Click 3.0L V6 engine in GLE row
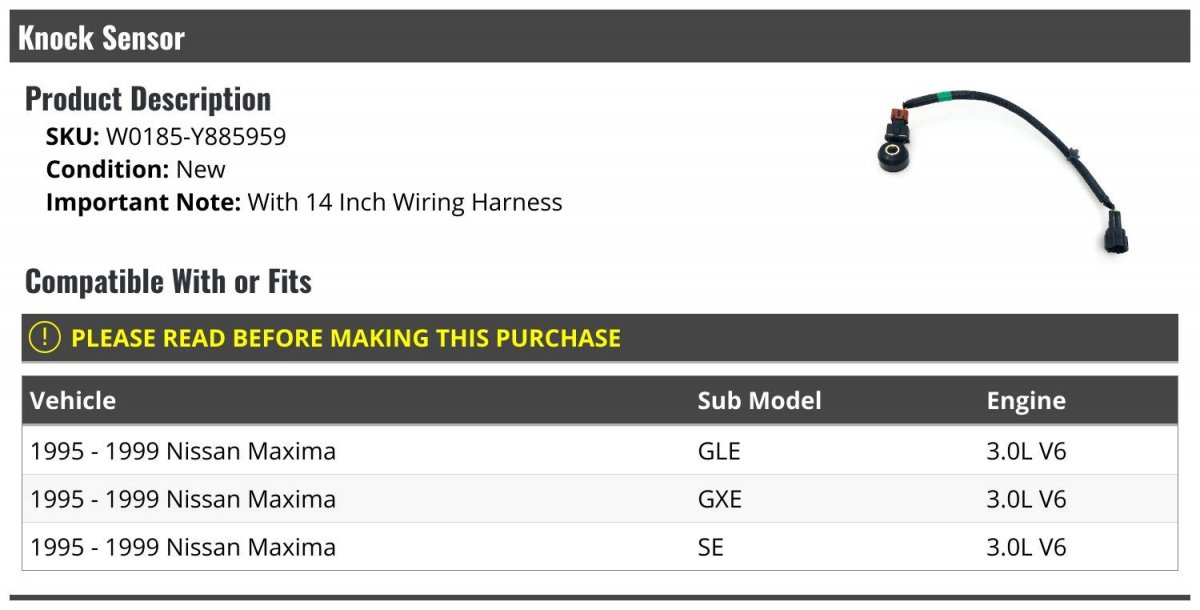Screen dimensions: 1200x610 [x=1026, y=451]
